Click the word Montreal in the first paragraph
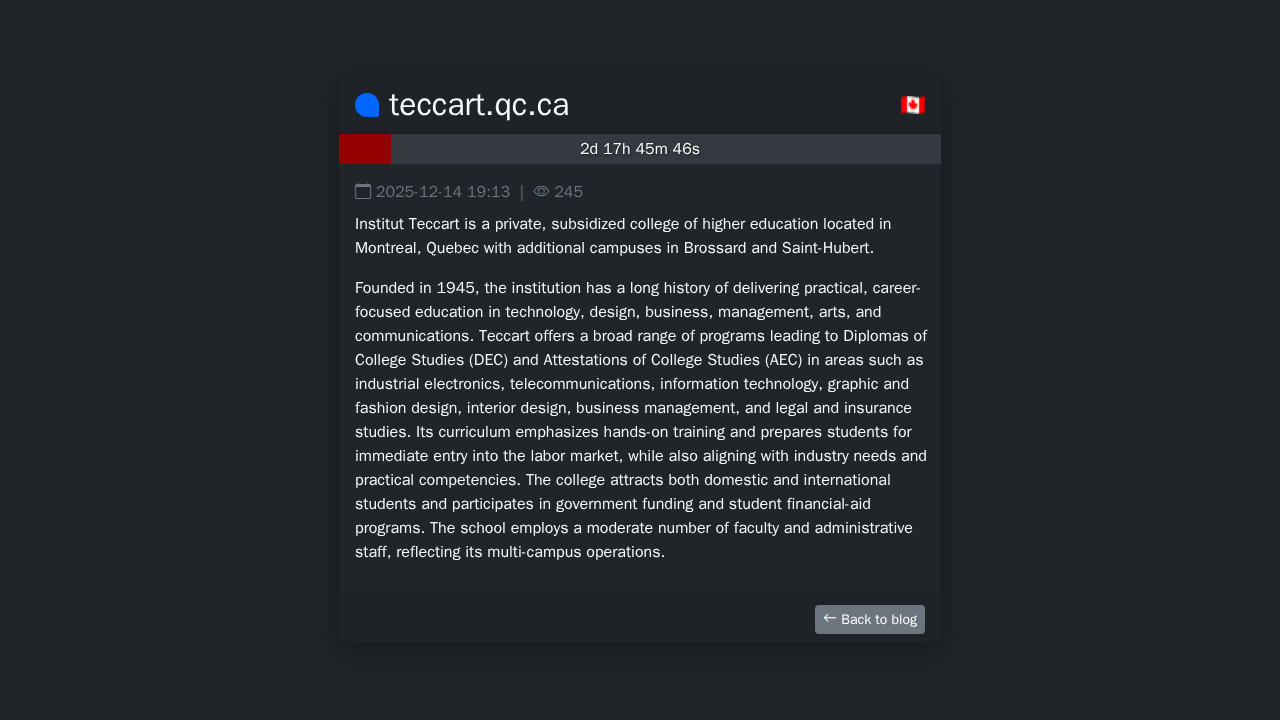The height and width of the screenshot is (720, 1280). point(386,248)
